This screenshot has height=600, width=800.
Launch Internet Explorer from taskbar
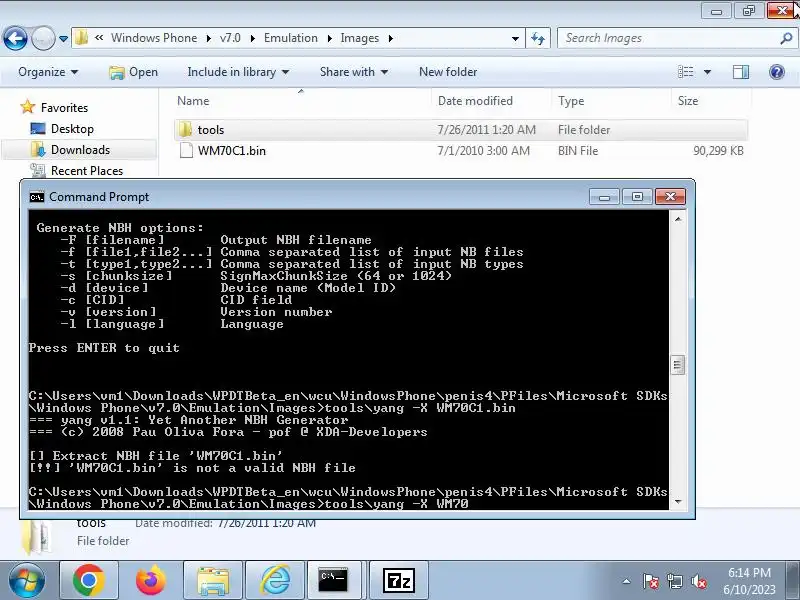tap(276, 581)
